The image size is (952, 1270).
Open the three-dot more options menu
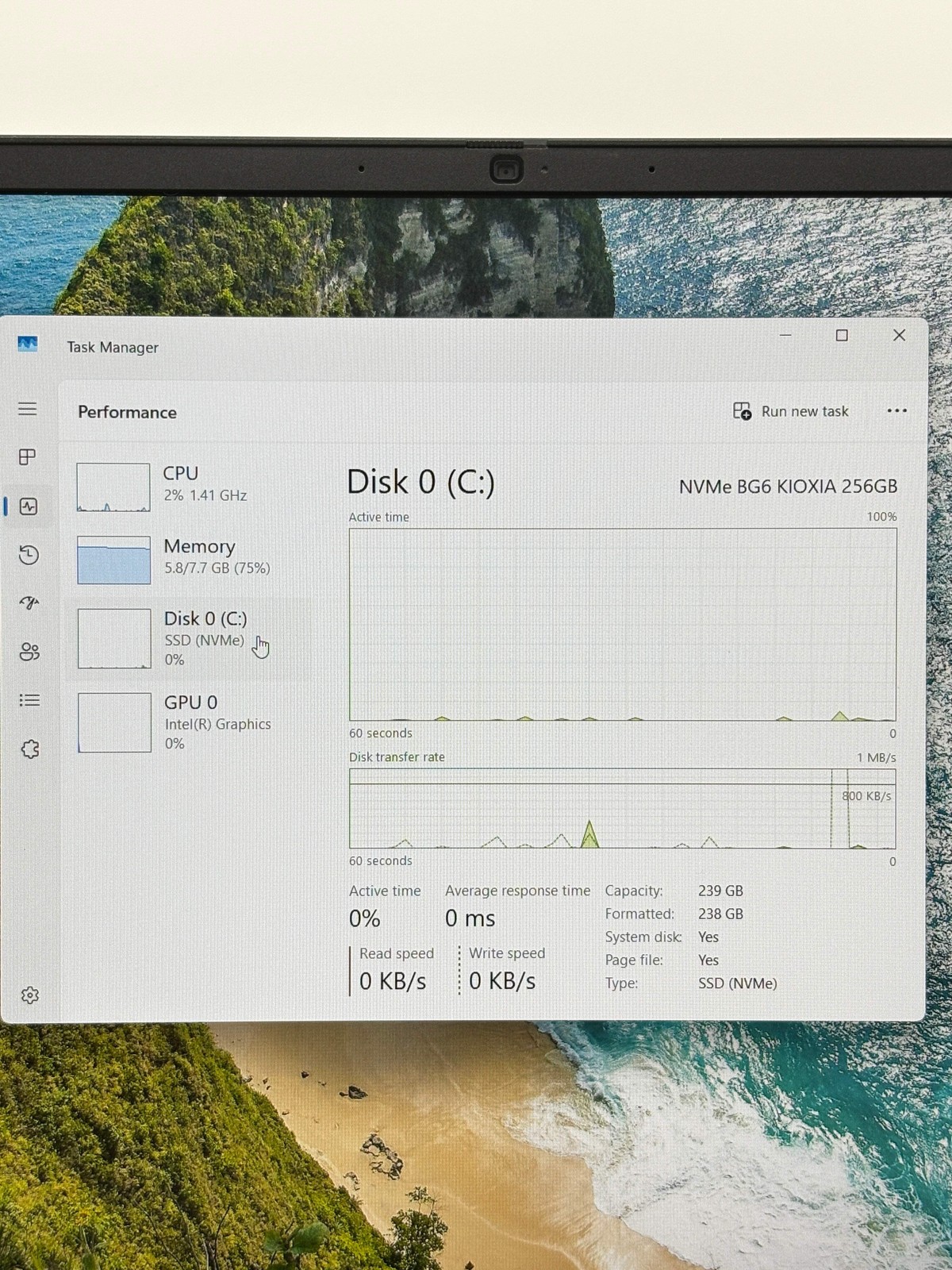click(896, 410)
